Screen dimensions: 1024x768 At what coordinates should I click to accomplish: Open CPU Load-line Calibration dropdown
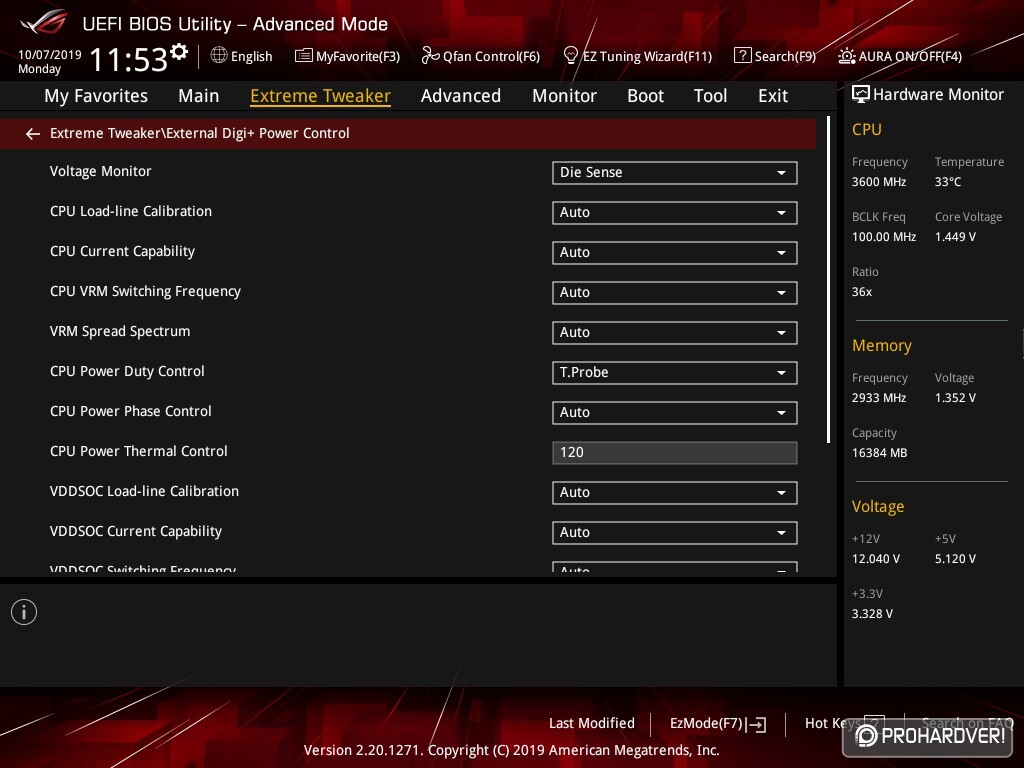[675, 212]
